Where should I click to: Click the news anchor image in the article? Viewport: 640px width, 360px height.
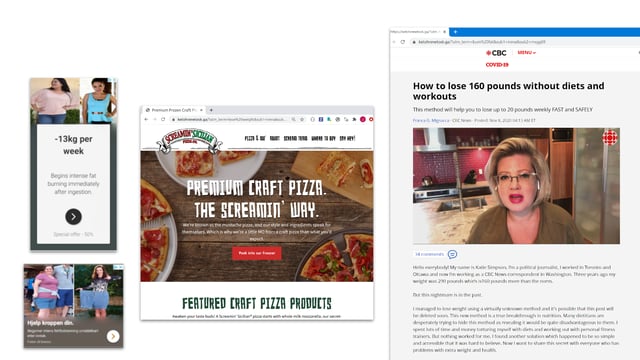(x=516, y=186)
